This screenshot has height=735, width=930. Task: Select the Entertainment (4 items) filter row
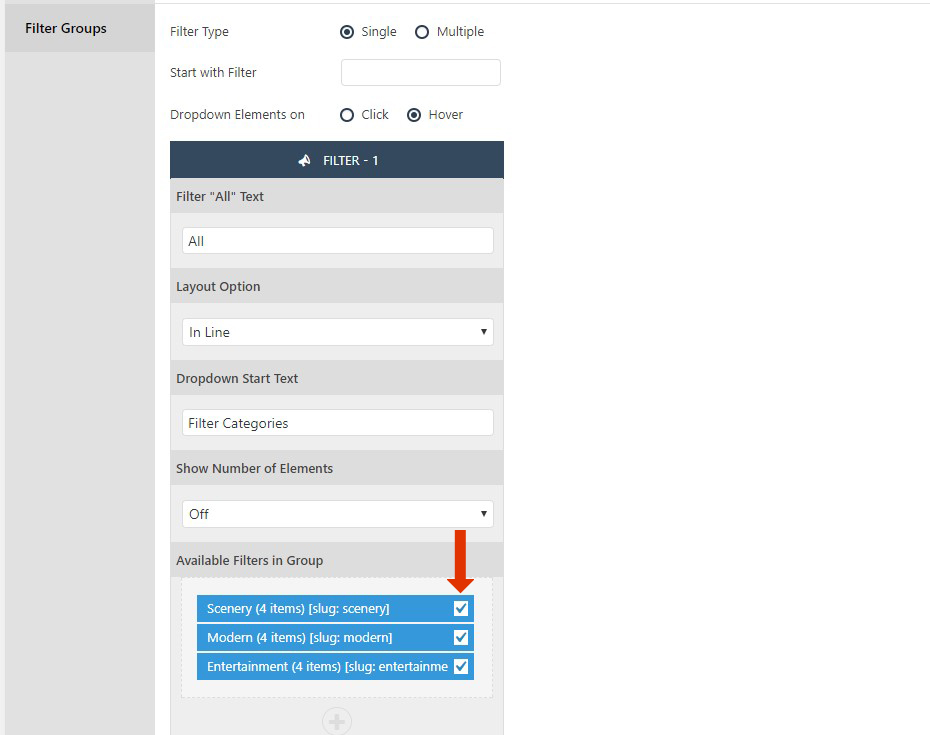click(335, 667)
